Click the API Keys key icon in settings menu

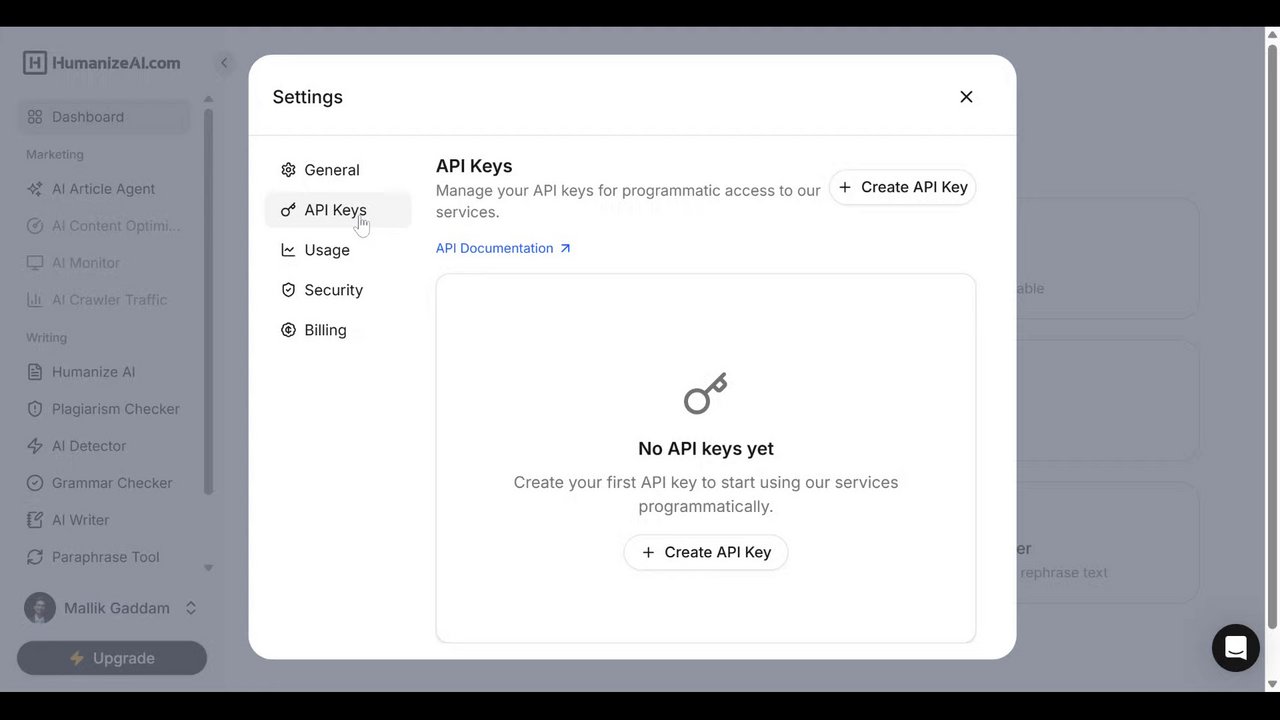click(x=288, y=210)
